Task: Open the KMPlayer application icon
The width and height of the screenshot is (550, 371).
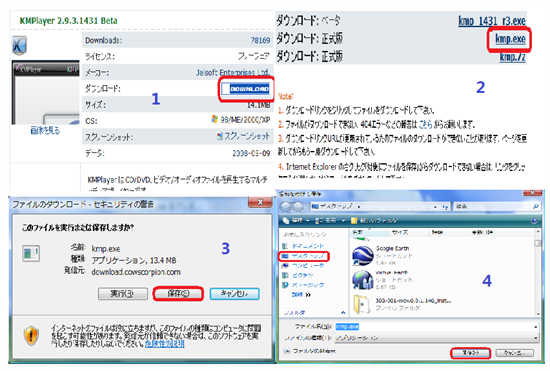Action: click(x=19, y=46)
